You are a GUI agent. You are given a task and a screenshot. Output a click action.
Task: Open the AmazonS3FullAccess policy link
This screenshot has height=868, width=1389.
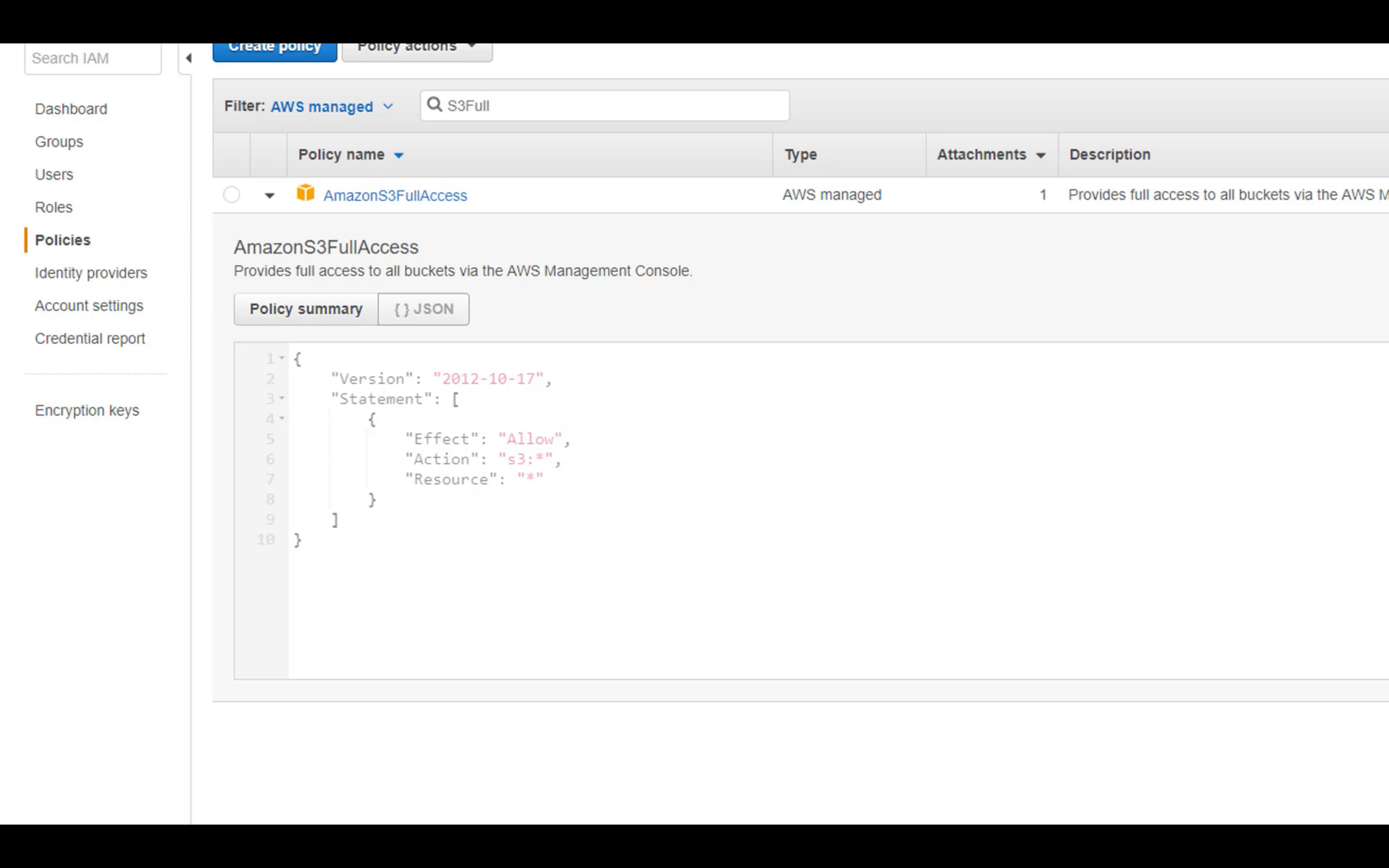pos(395,196)
